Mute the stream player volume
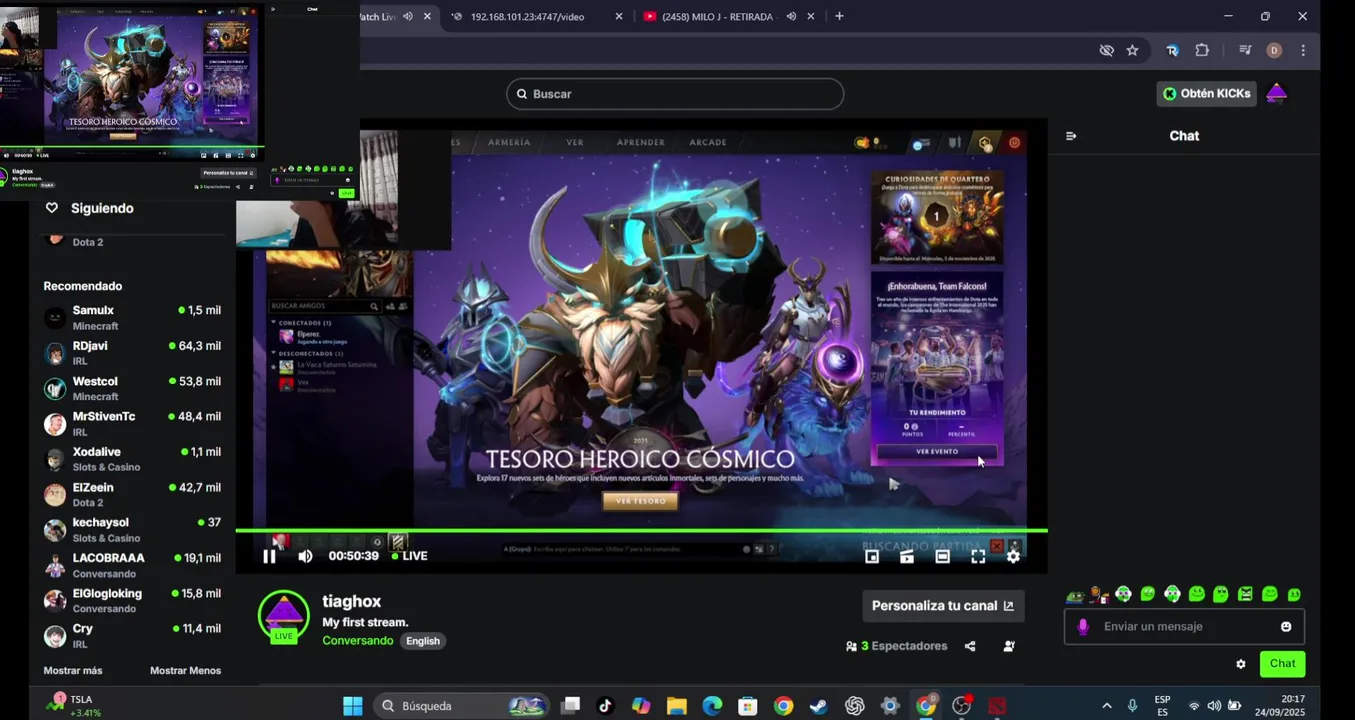Image resolution: width=1355 pixels, height=720 pixels. [305, 556]
